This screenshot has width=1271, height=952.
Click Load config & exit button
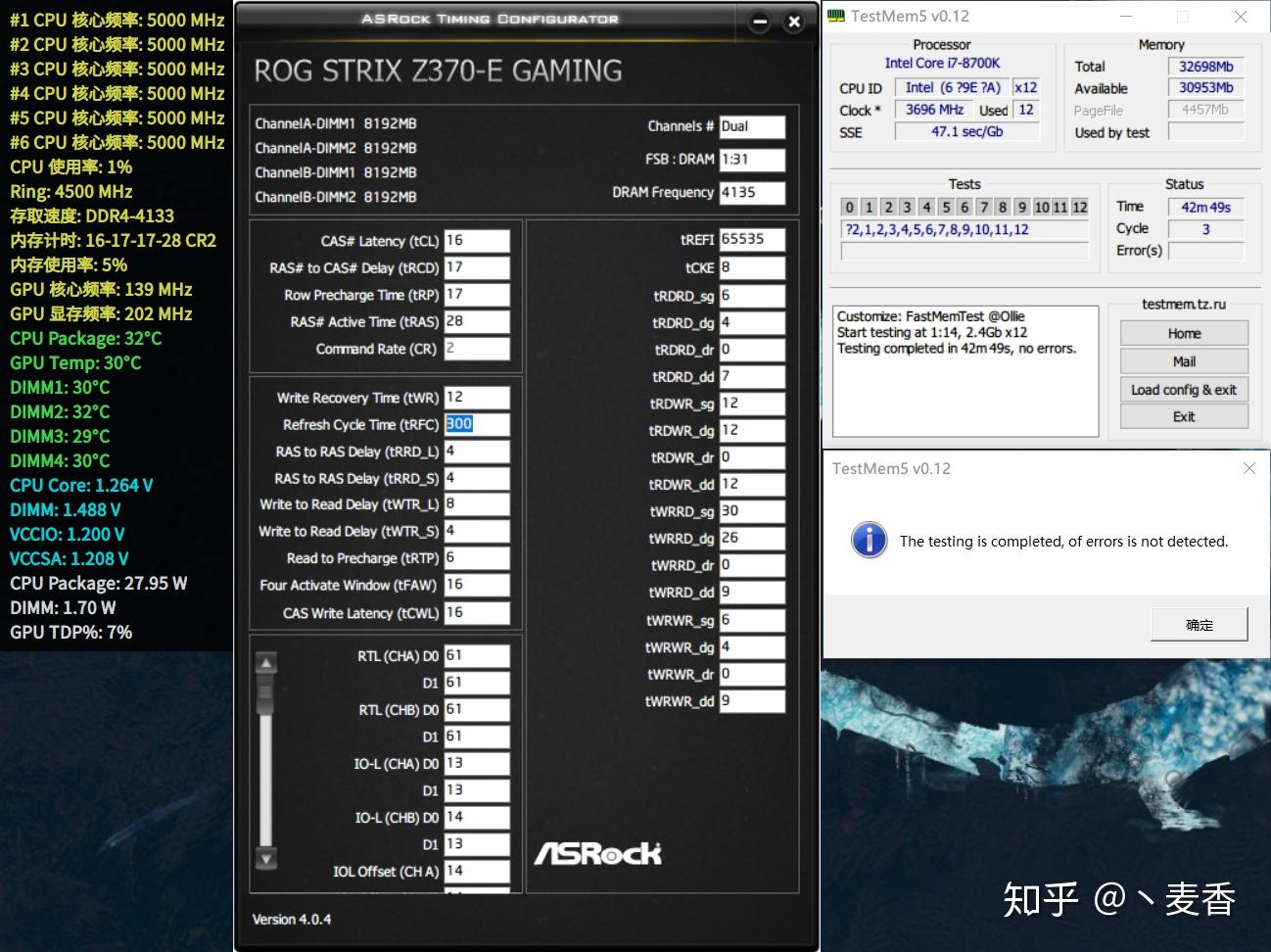tap(1184, 389)
